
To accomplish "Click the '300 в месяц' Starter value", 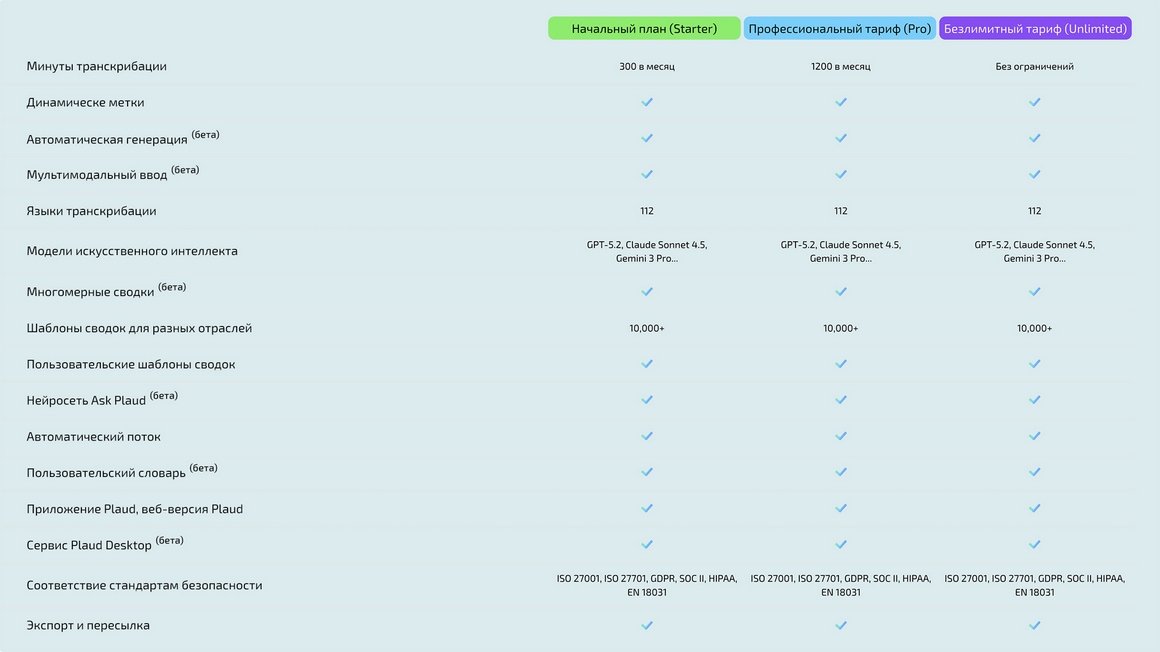I will (647, 67).
